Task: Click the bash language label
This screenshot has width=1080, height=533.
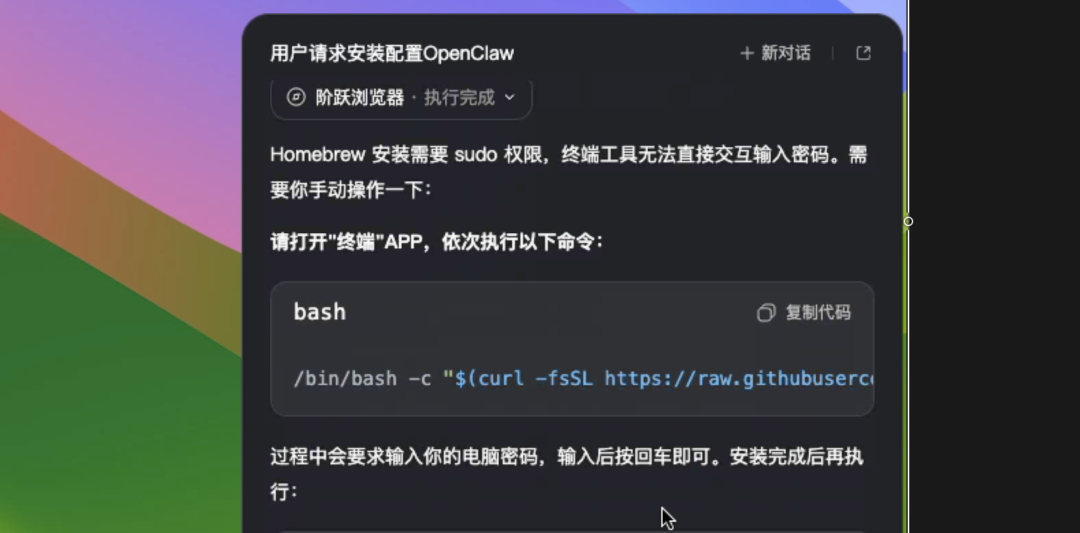Action: click(x=320, y=312)
